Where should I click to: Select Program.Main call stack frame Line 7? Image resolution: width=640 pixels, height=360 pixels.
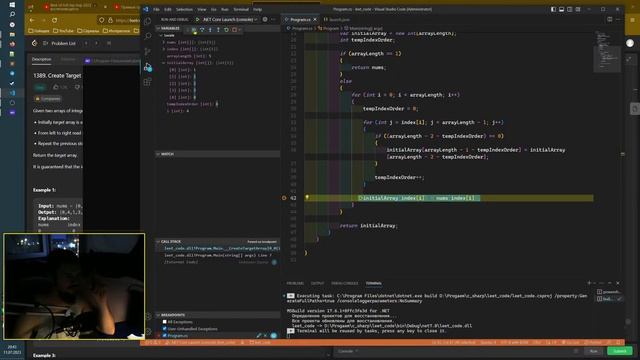218,256
